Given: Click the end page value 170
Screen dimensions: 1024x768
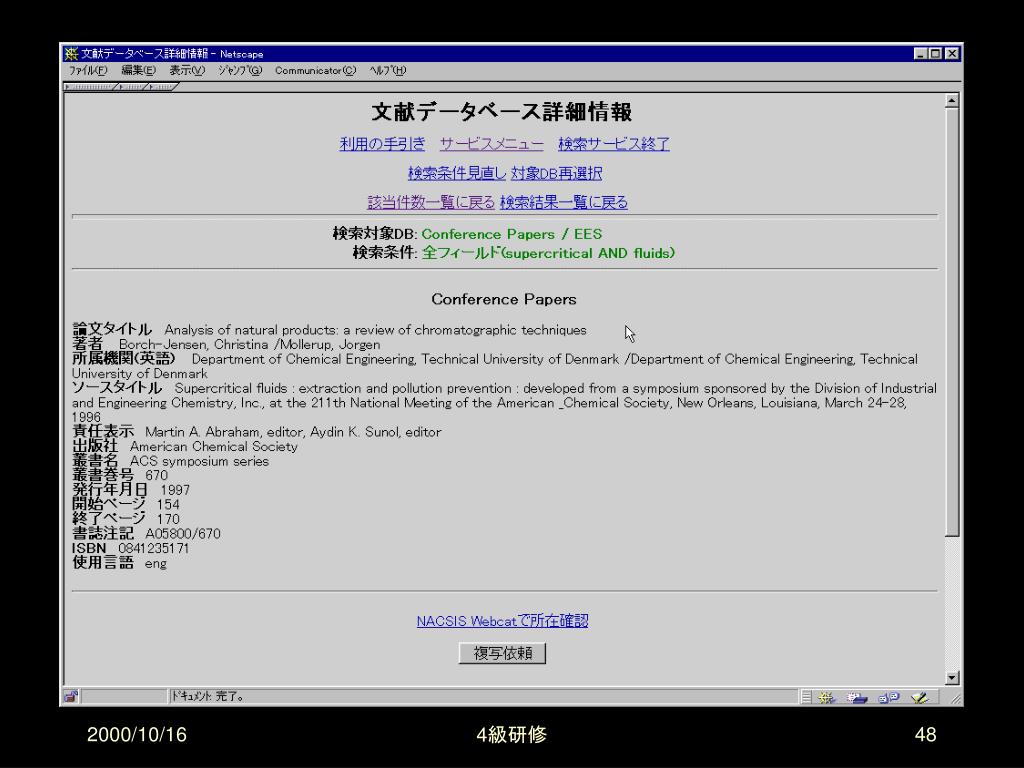Looking at the screenshot, I should point(168,519).
